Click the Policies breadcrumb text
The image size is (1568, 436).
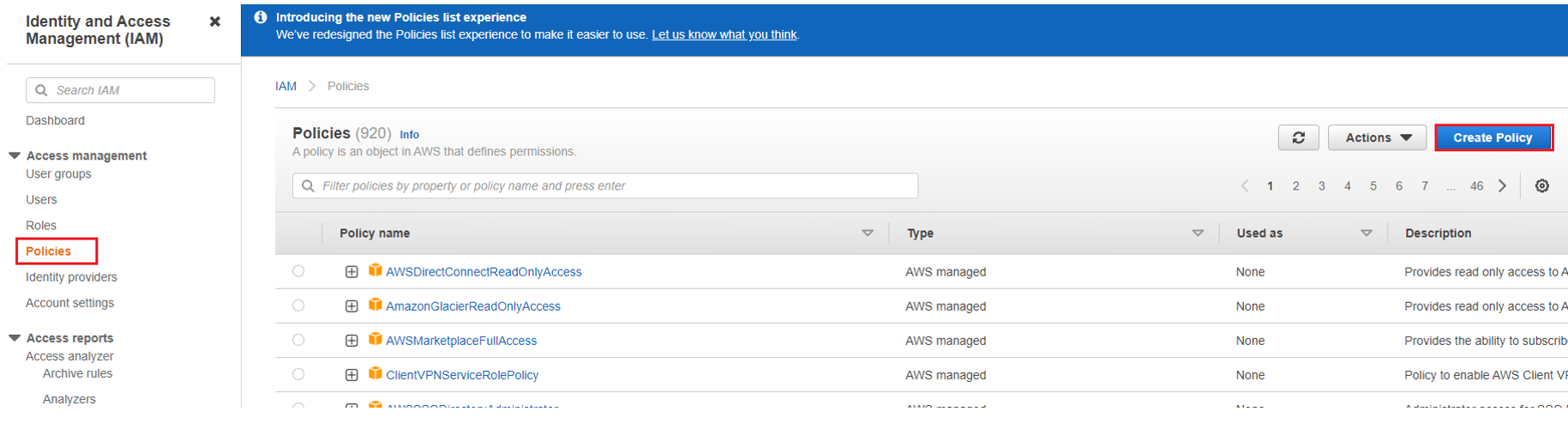[348, 86]
